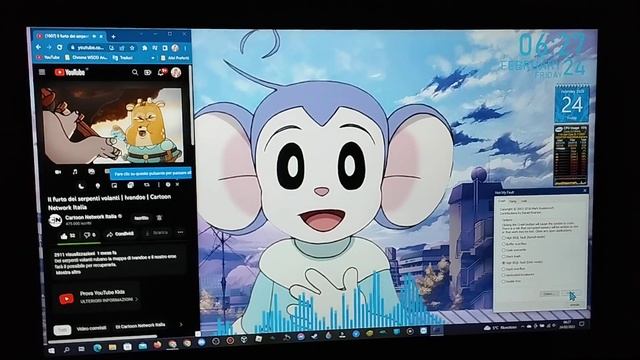
Task: Select the Di Cartoon Network Italia chip
Action: click(140, 325)
